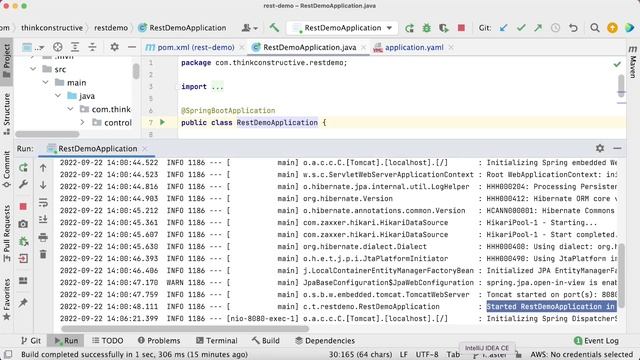Run with coverage icon in toolbar
Screen dimensions: 640x360
click(x=444, y=28)
